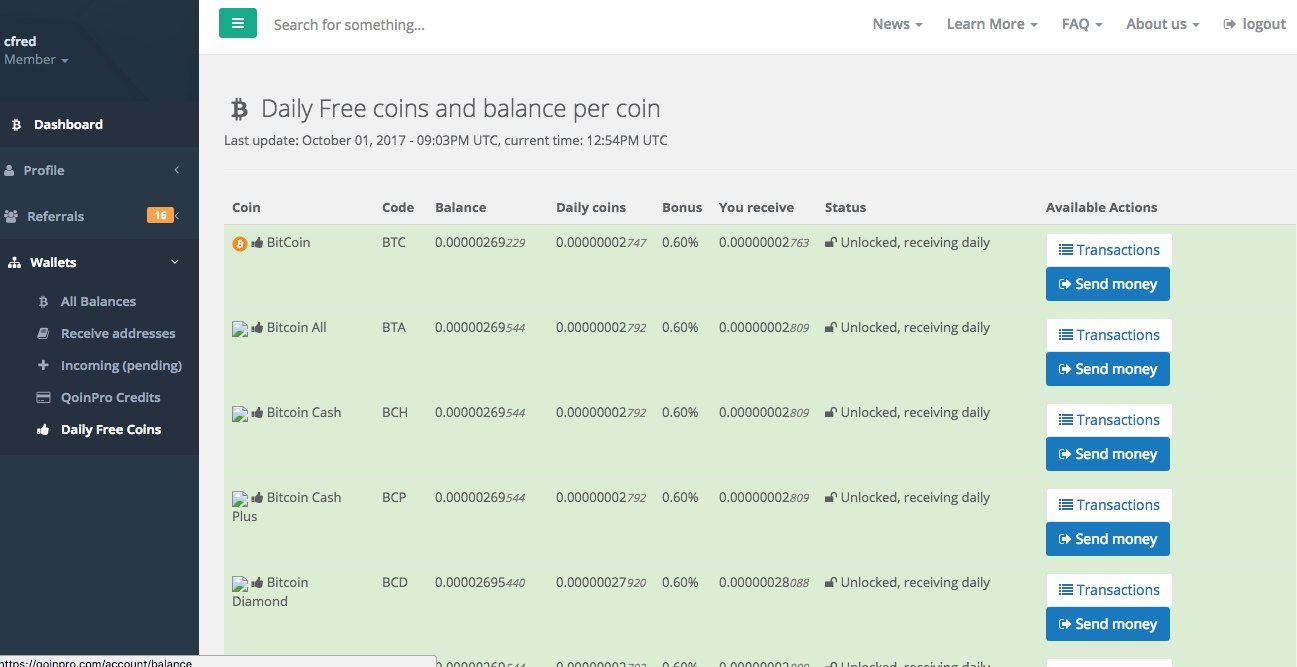Open the About us dropdown
The image size is (1297, 667).
point(1162,24)
